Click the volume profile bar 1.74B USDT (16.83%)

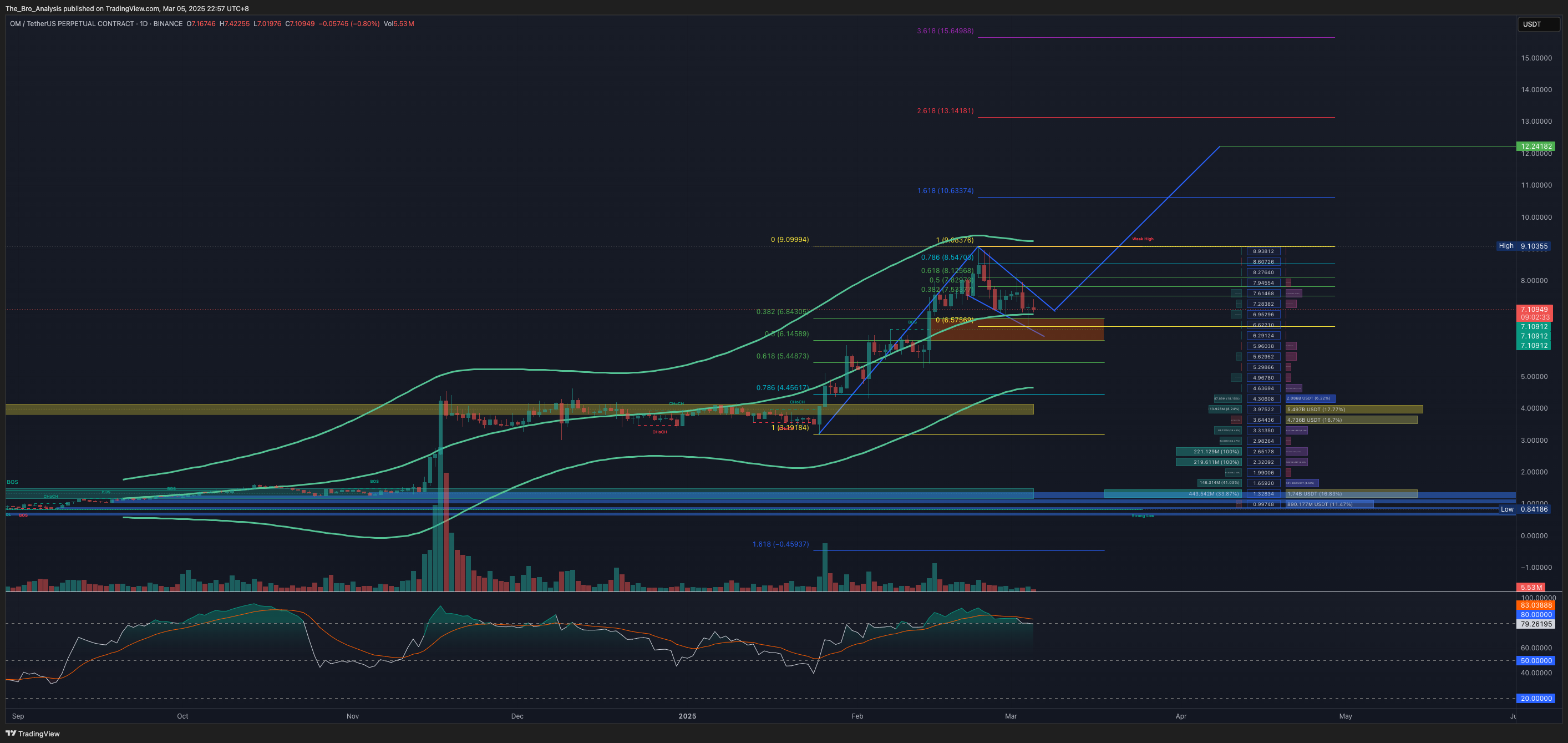tap(1351, 494)
